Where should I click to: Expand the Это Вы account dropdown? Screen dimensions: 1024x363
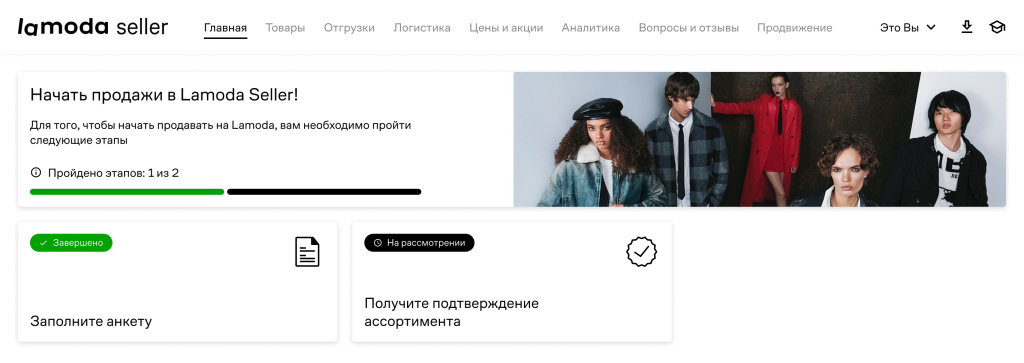tap(908, 27)
